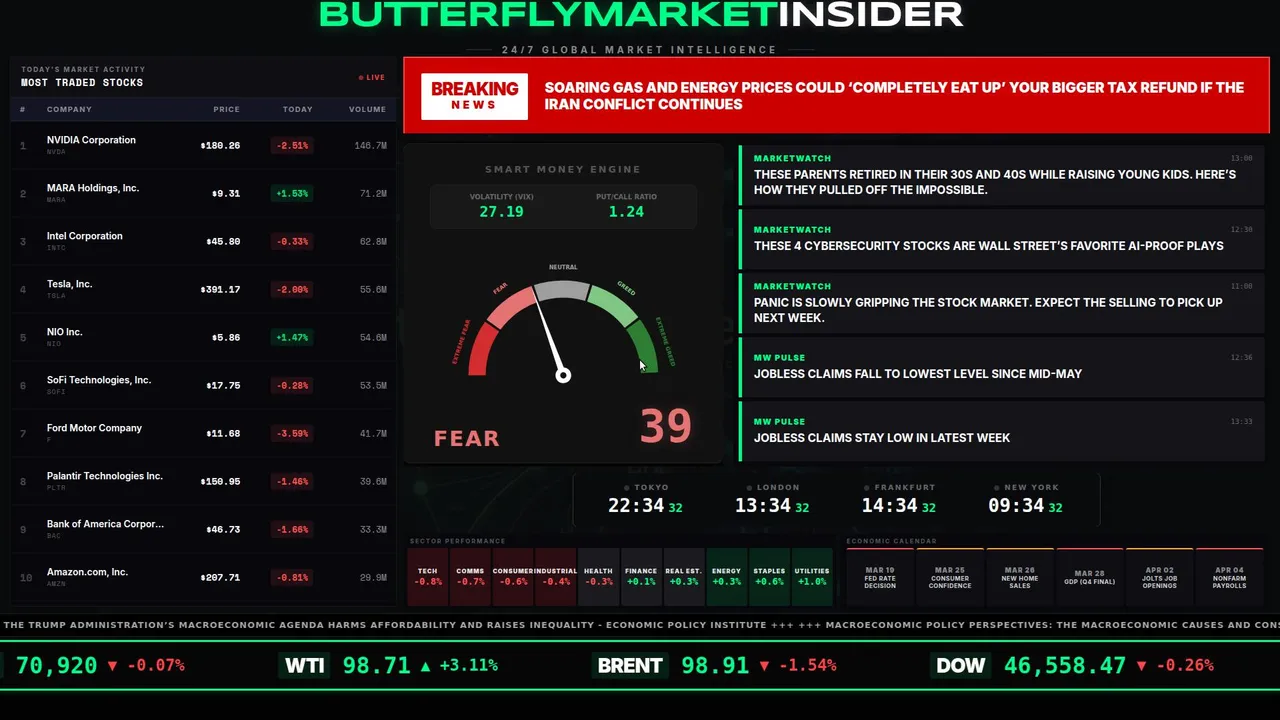The image size is (1280, 720).
Task: Sort by the Company column header
Action: [69, 109]
